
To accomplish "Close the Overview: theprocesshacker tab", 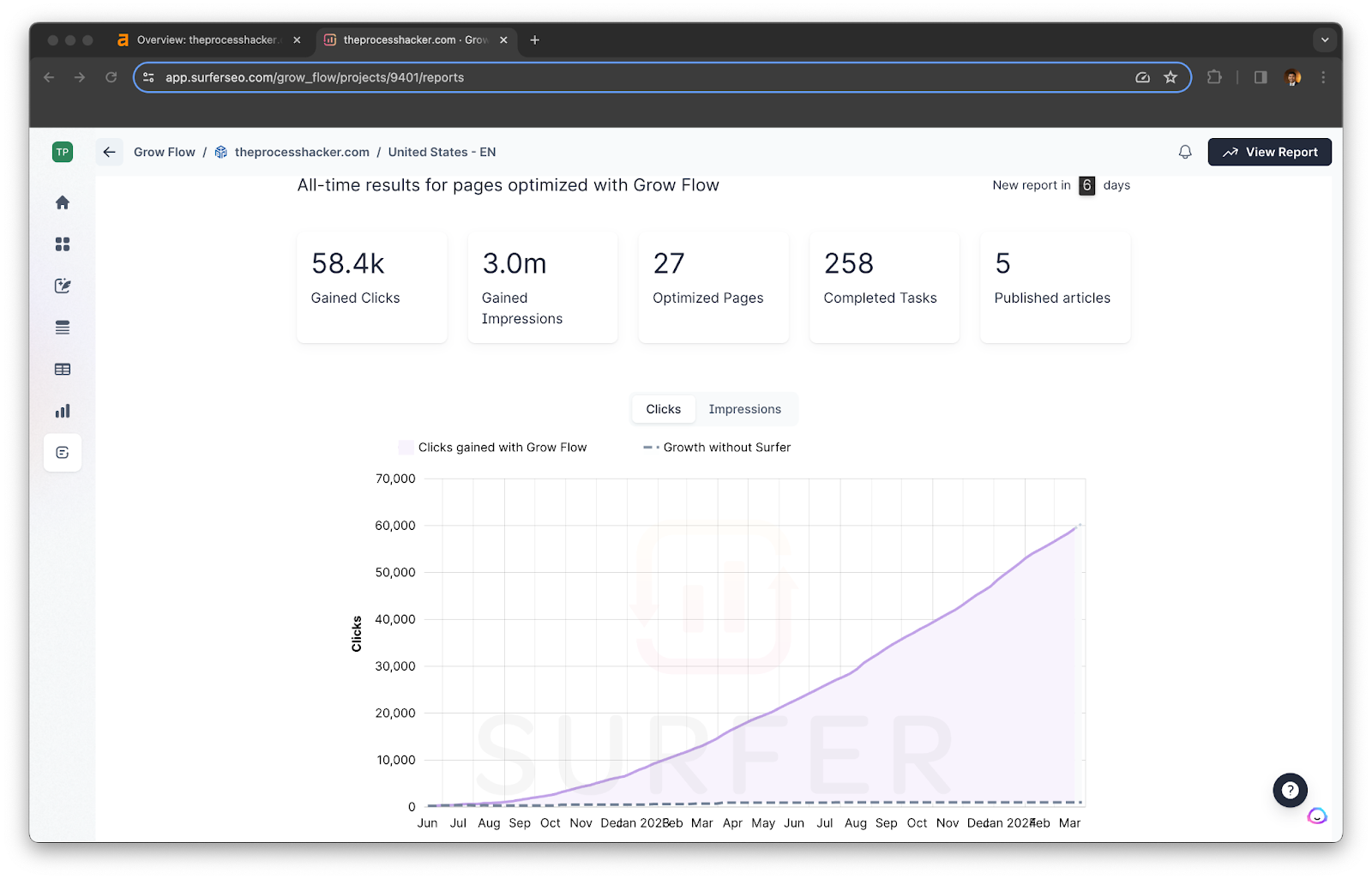I will point(297,39).
